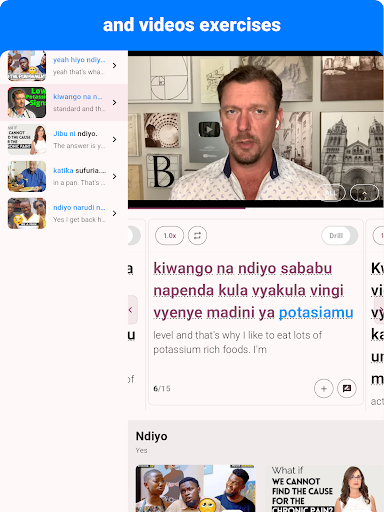Click the word kiwango in sentence
The width and height of the screenshot is (384, 512).
[183, 268]
